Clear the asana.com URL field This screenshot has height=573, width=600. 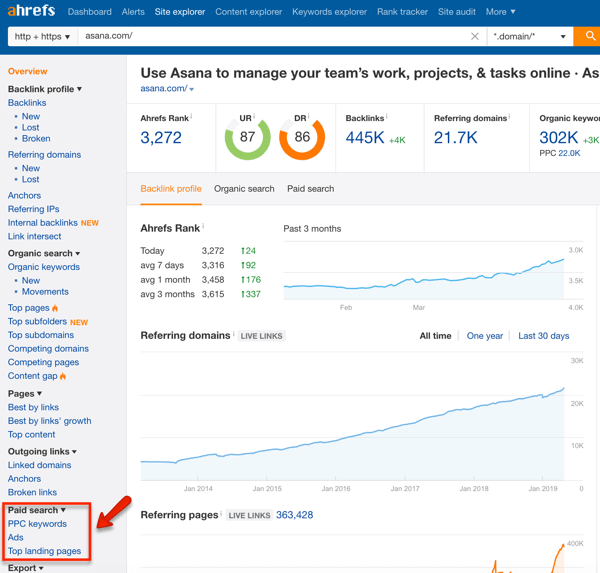pos(474,37)
